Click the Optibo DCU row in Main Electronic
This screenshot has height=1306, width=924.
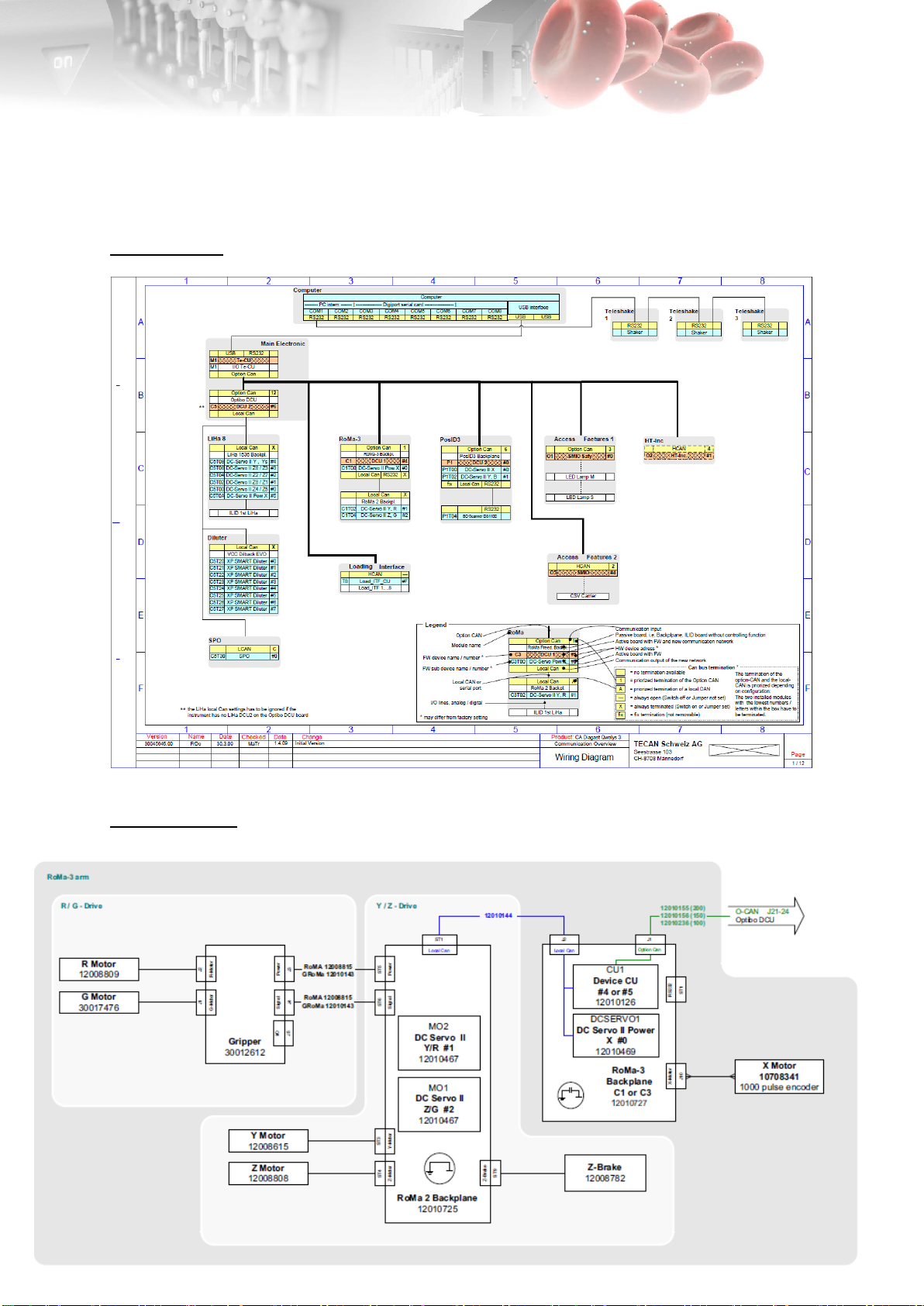[x=243, y=400]
